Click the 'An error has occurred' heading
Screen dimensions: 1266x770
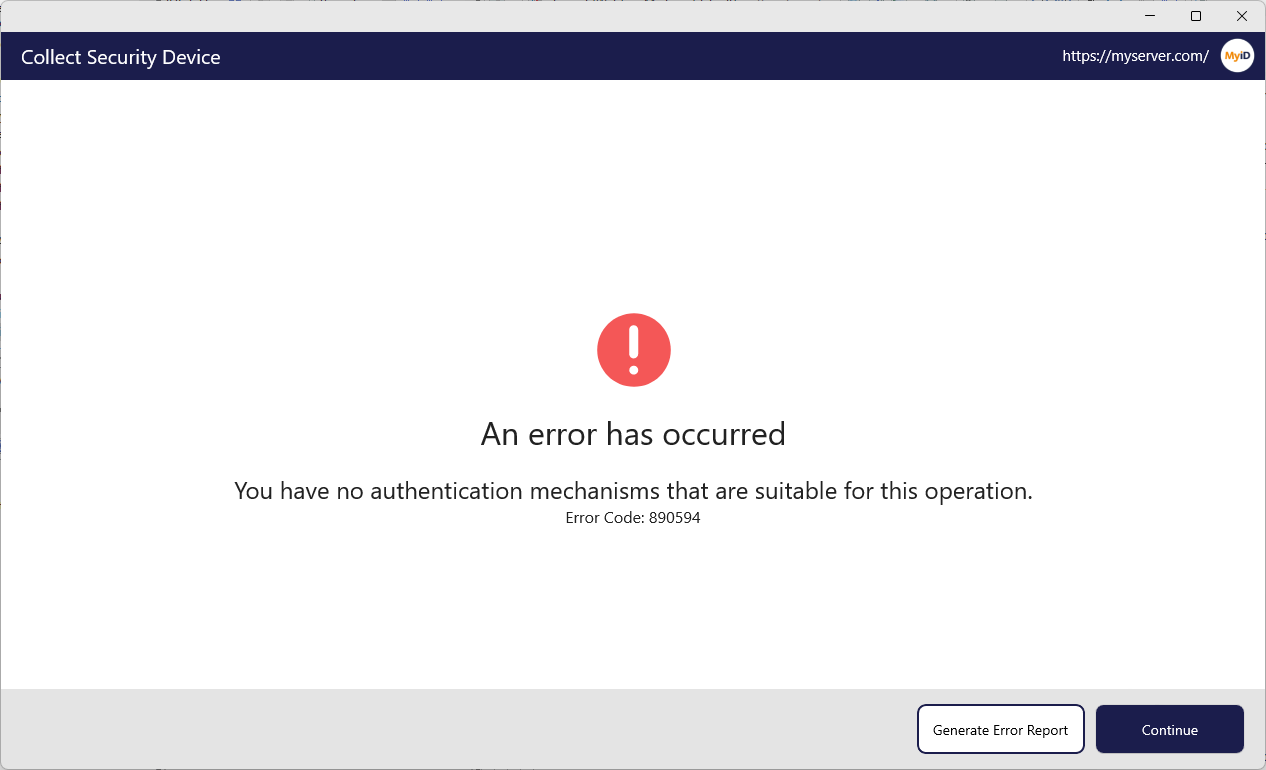click(633, 434)
